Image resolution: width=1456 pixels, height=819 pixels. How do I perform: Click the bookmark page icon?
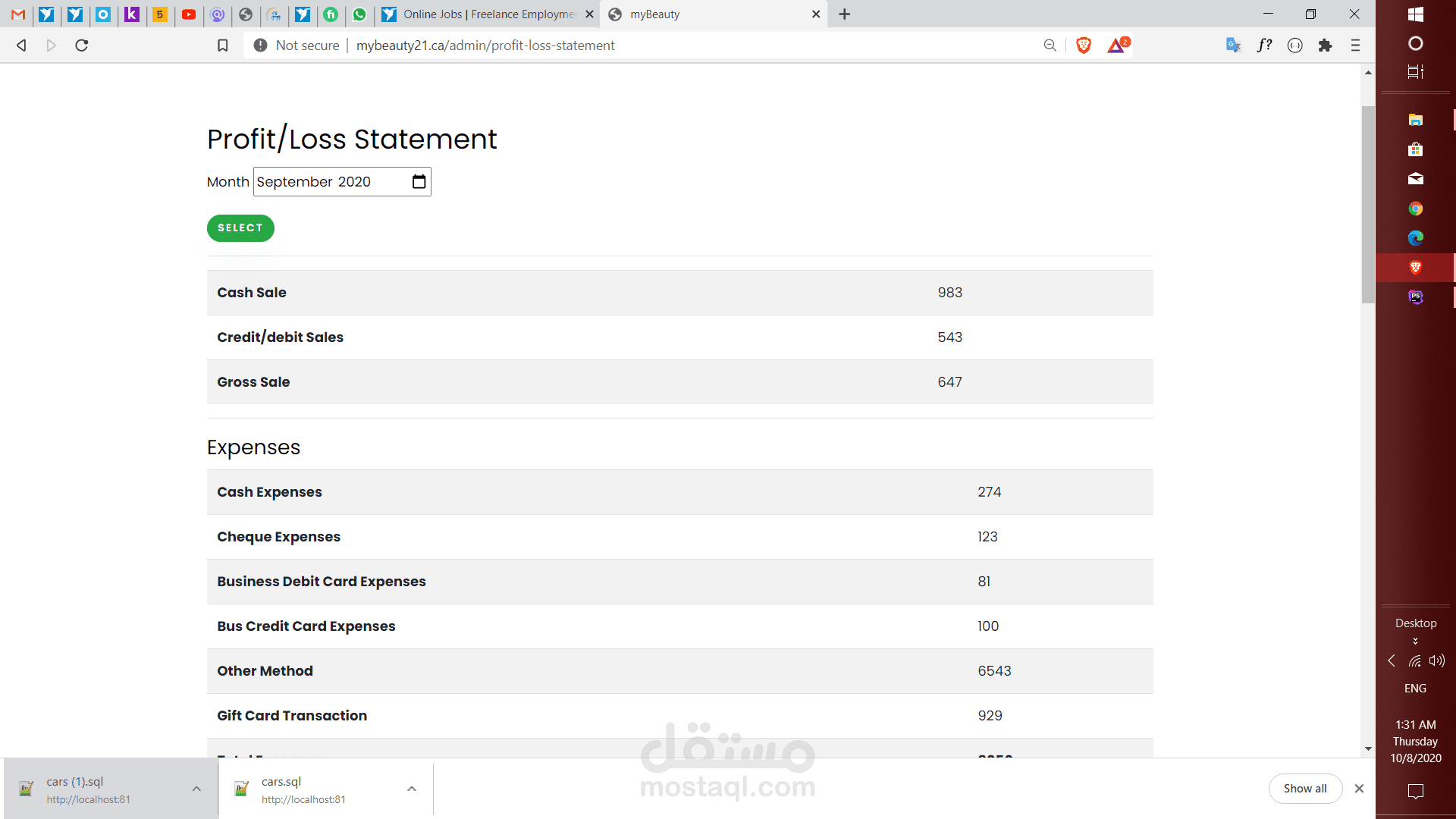point(222,45)
